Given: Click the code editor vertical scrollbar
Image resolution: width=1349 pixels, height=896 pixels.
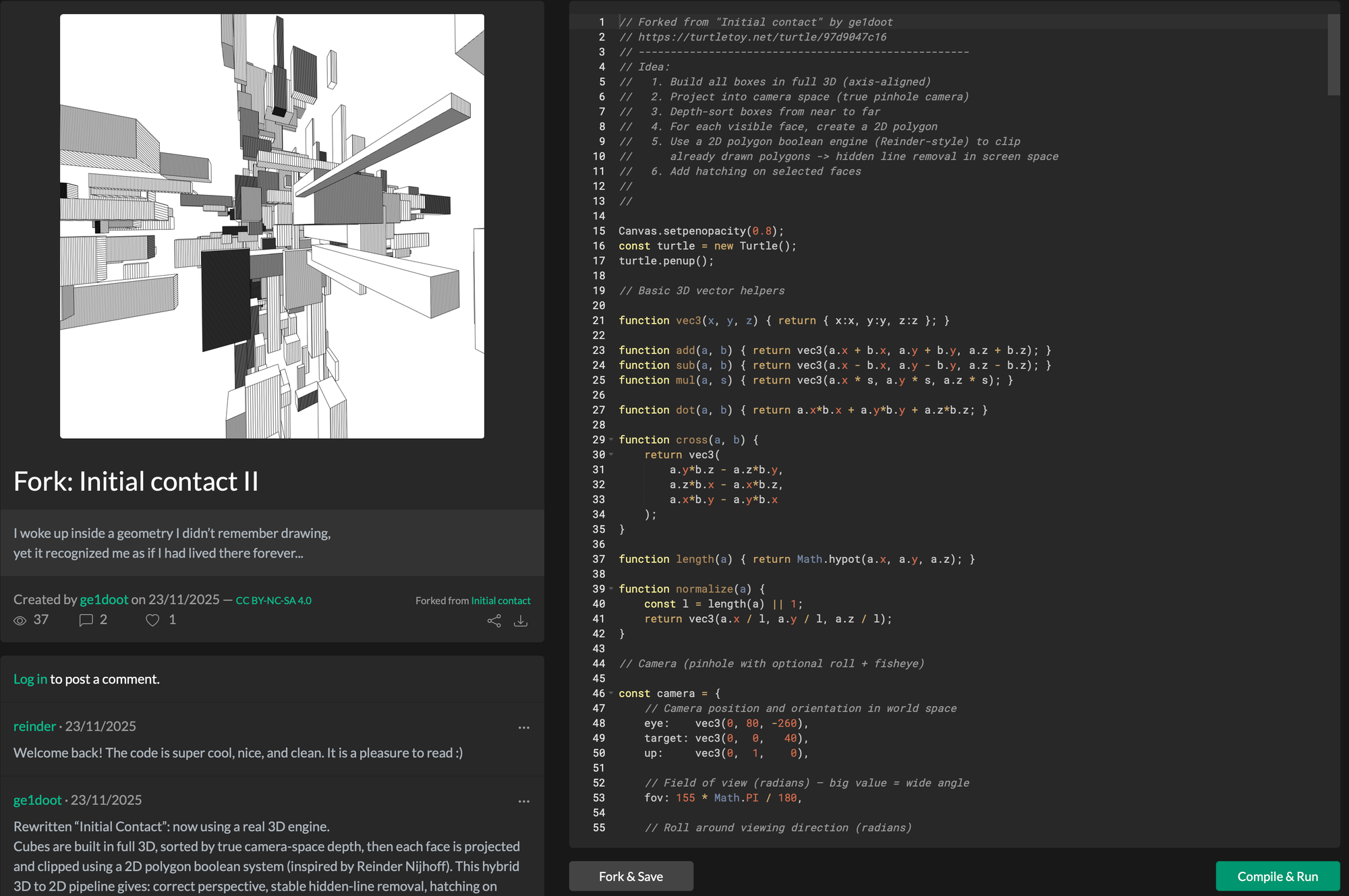Looking at the screenshot, I should 1333,55.
